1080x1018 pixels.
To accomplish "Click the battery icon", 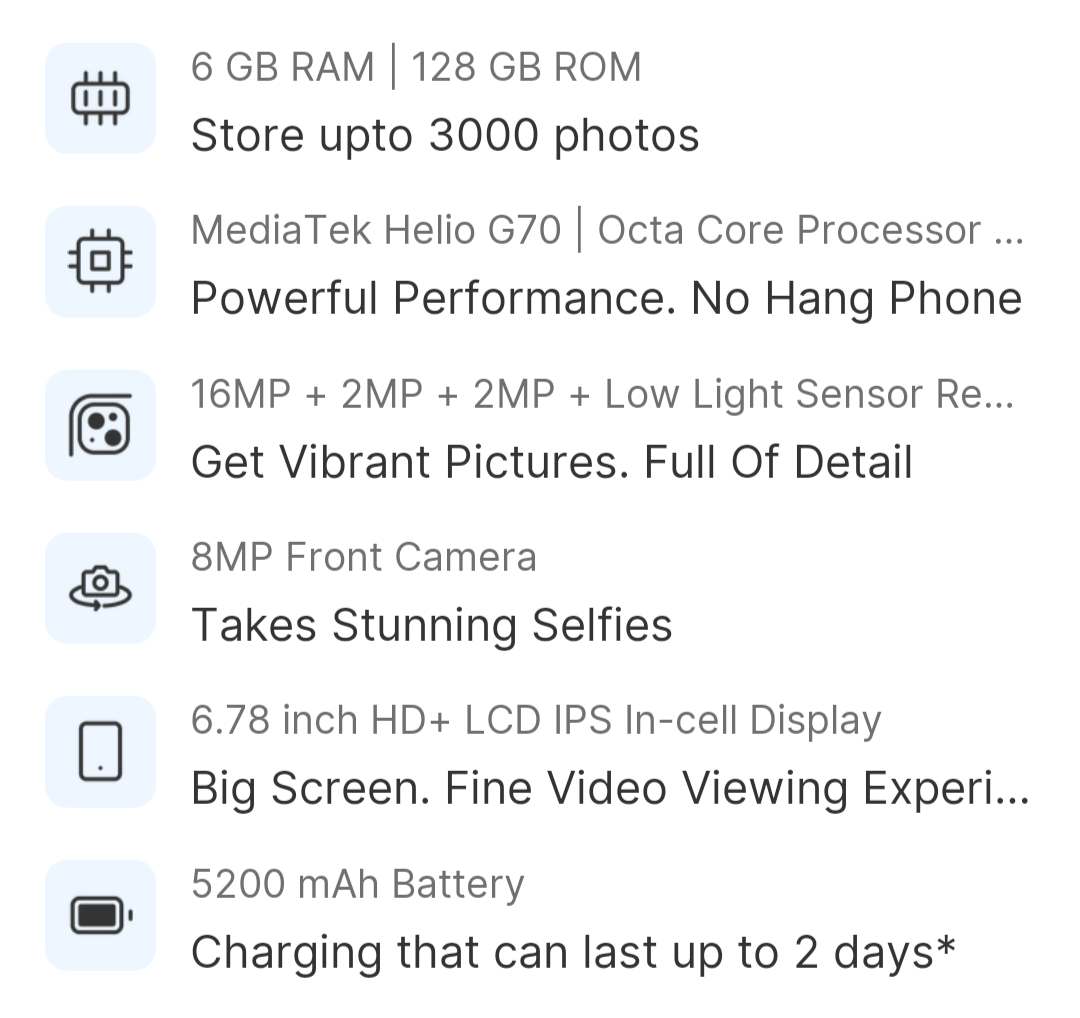I will [x=100, y=914].
